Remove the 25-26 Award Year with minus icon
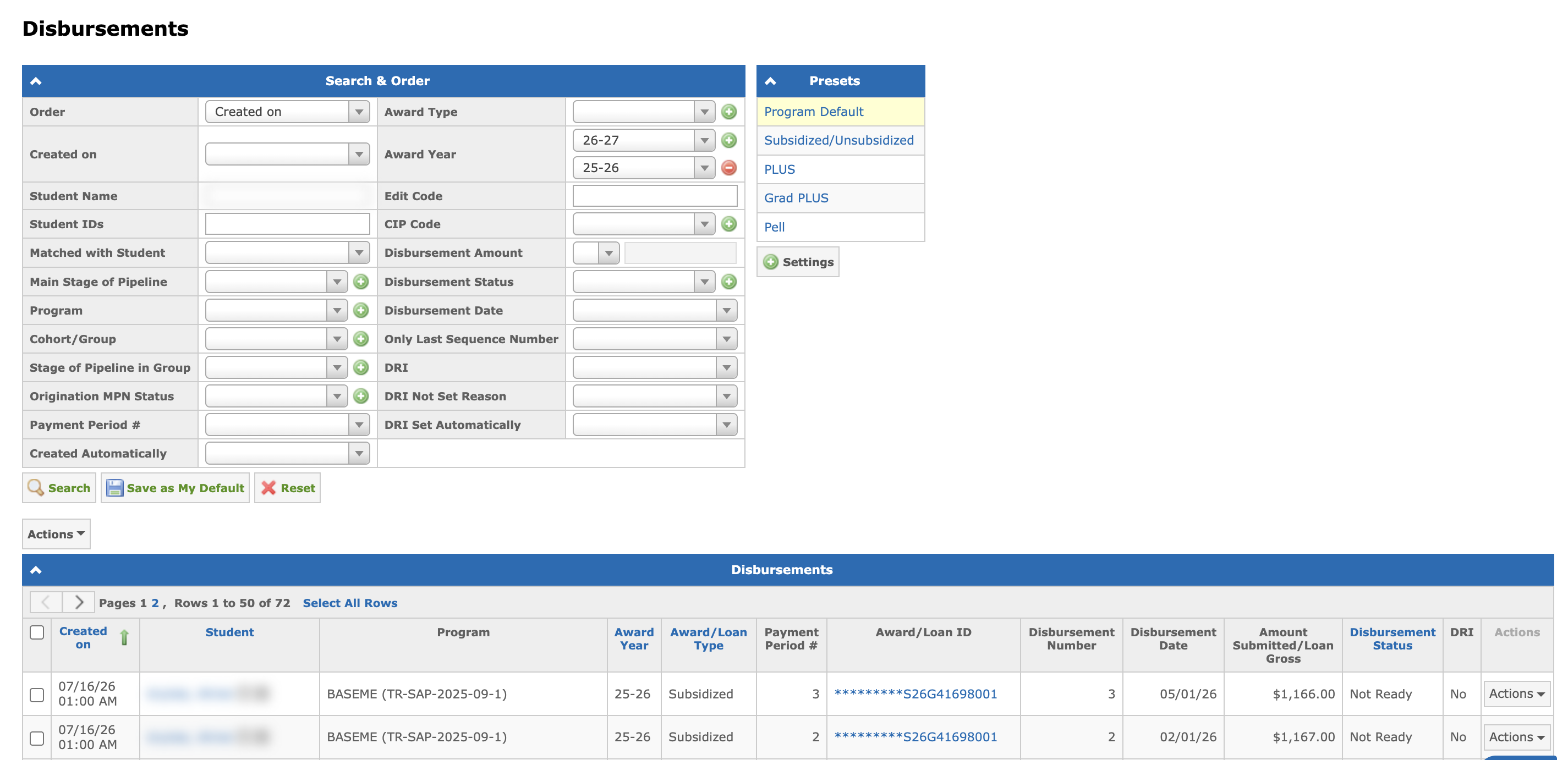The height and width of the screenshot is (760, 1568). (728, 168)
